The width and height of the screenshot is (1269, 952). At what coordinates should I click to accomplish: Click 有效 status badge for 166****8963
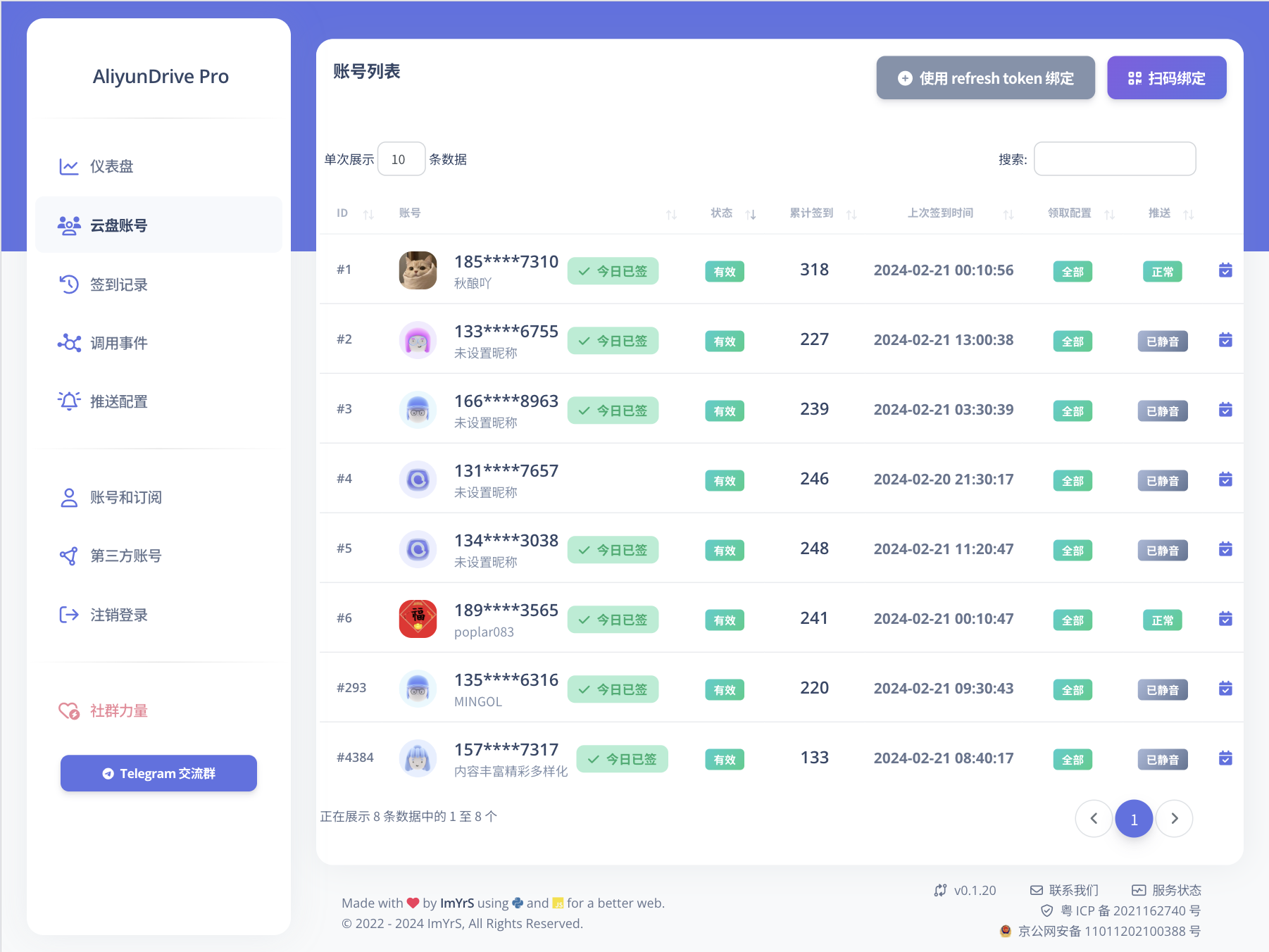[x=725, y=411]
